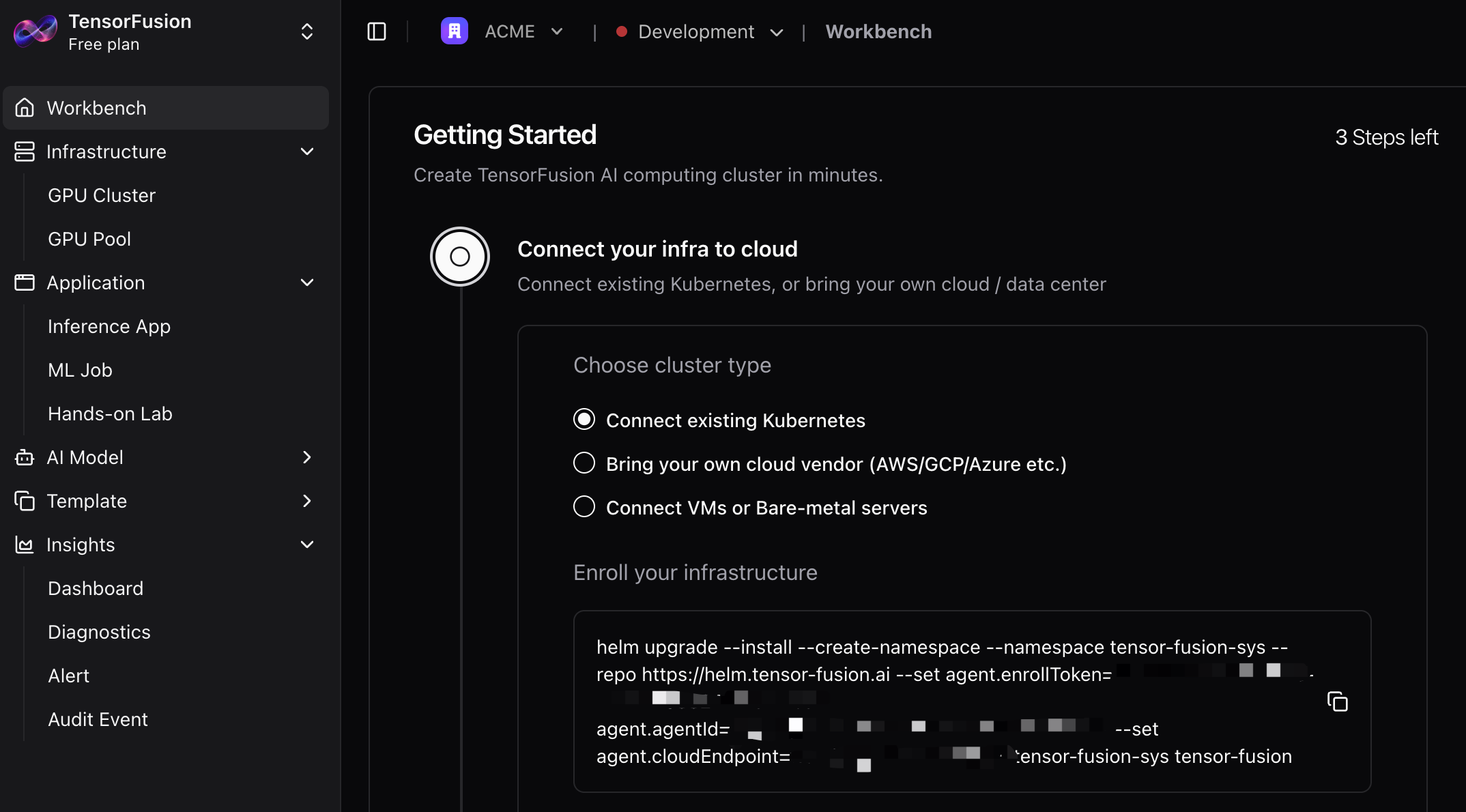This screenshot has height=812, width=1466.
Task: Click the ACME organization building icon
Action: tap(454, 31)
